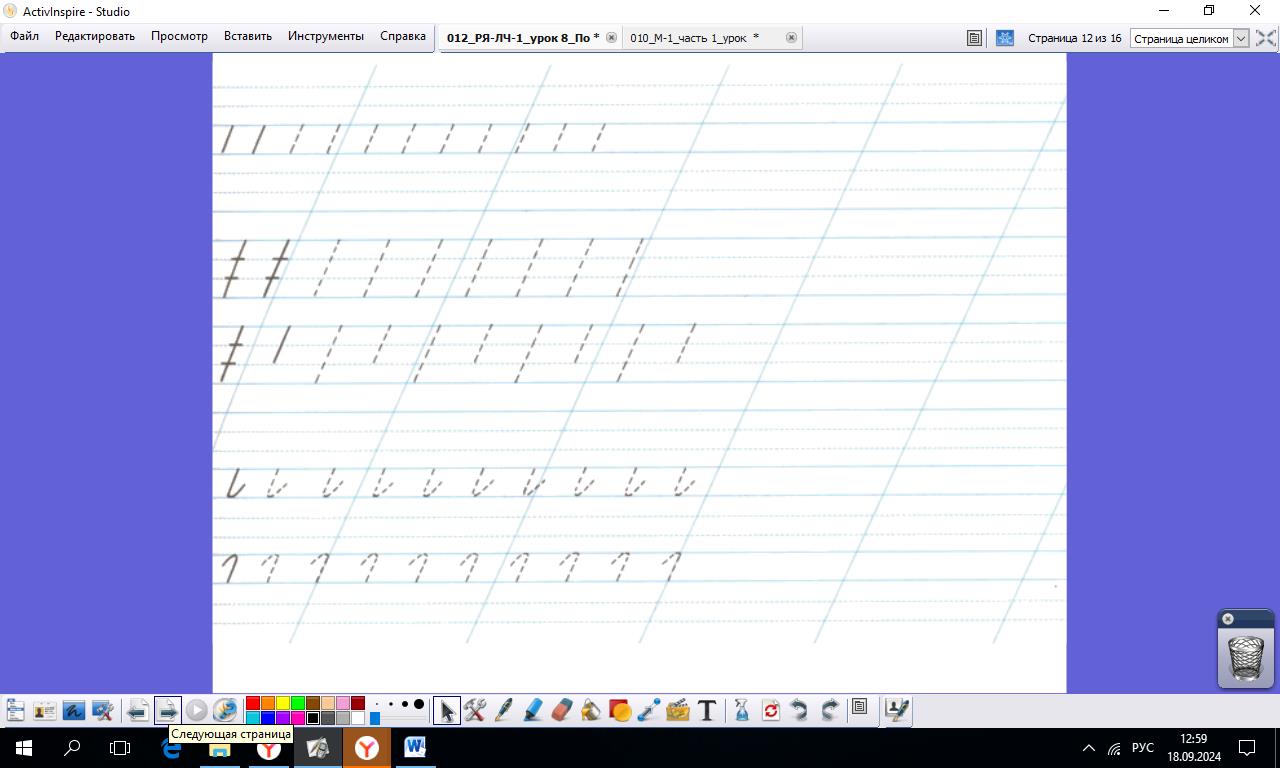
Task: Pick the magenta color swatch
Action: (298, 718)
